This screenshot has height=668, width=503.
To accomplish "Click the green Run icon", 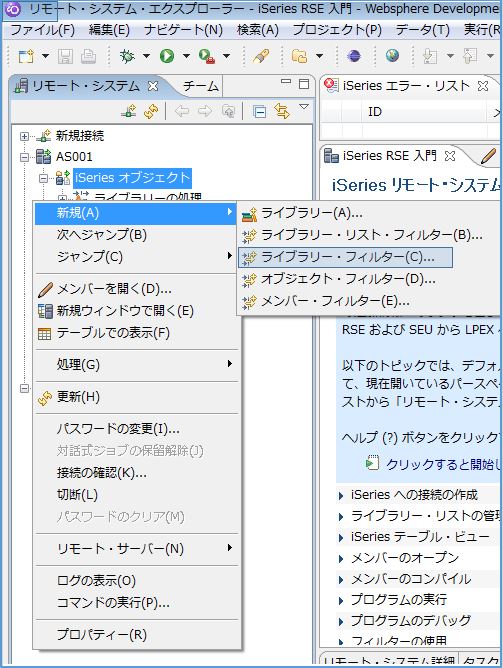I will (x=167, y=56).
